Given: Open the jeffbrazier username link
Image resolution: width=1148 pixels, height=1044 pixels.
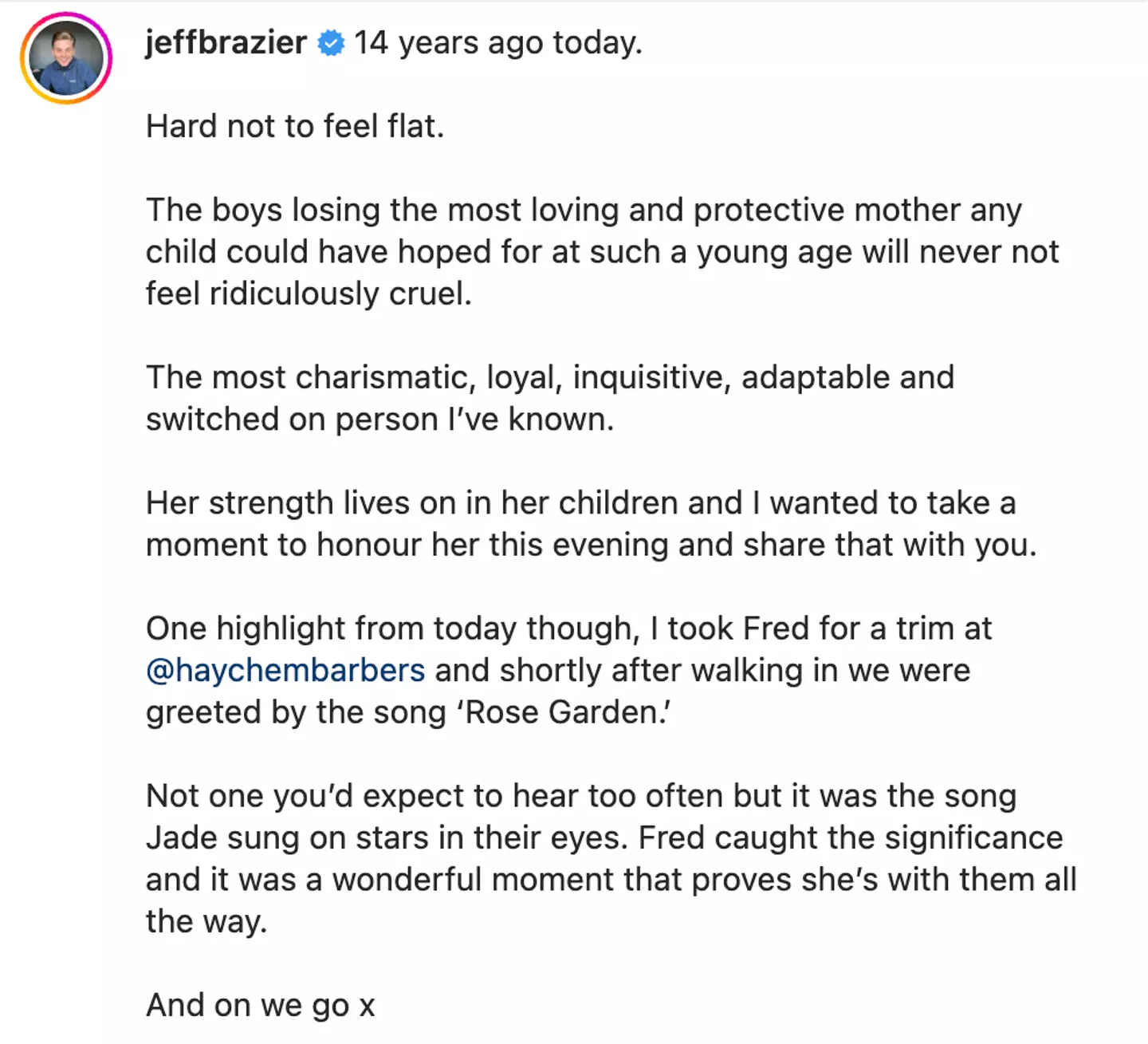Looking at the screenshot, I should coord(226,42).
